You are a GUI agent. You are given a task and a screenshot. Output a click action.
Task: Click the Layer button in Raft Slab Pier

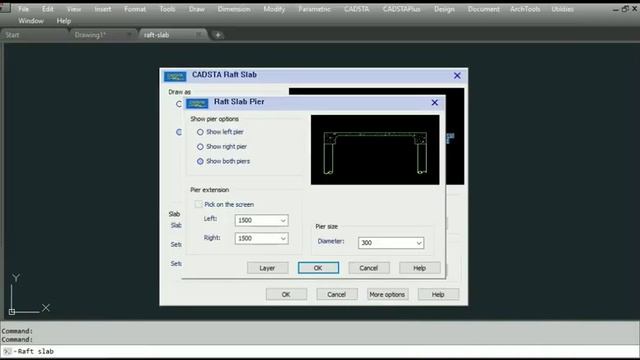(267, 268)
